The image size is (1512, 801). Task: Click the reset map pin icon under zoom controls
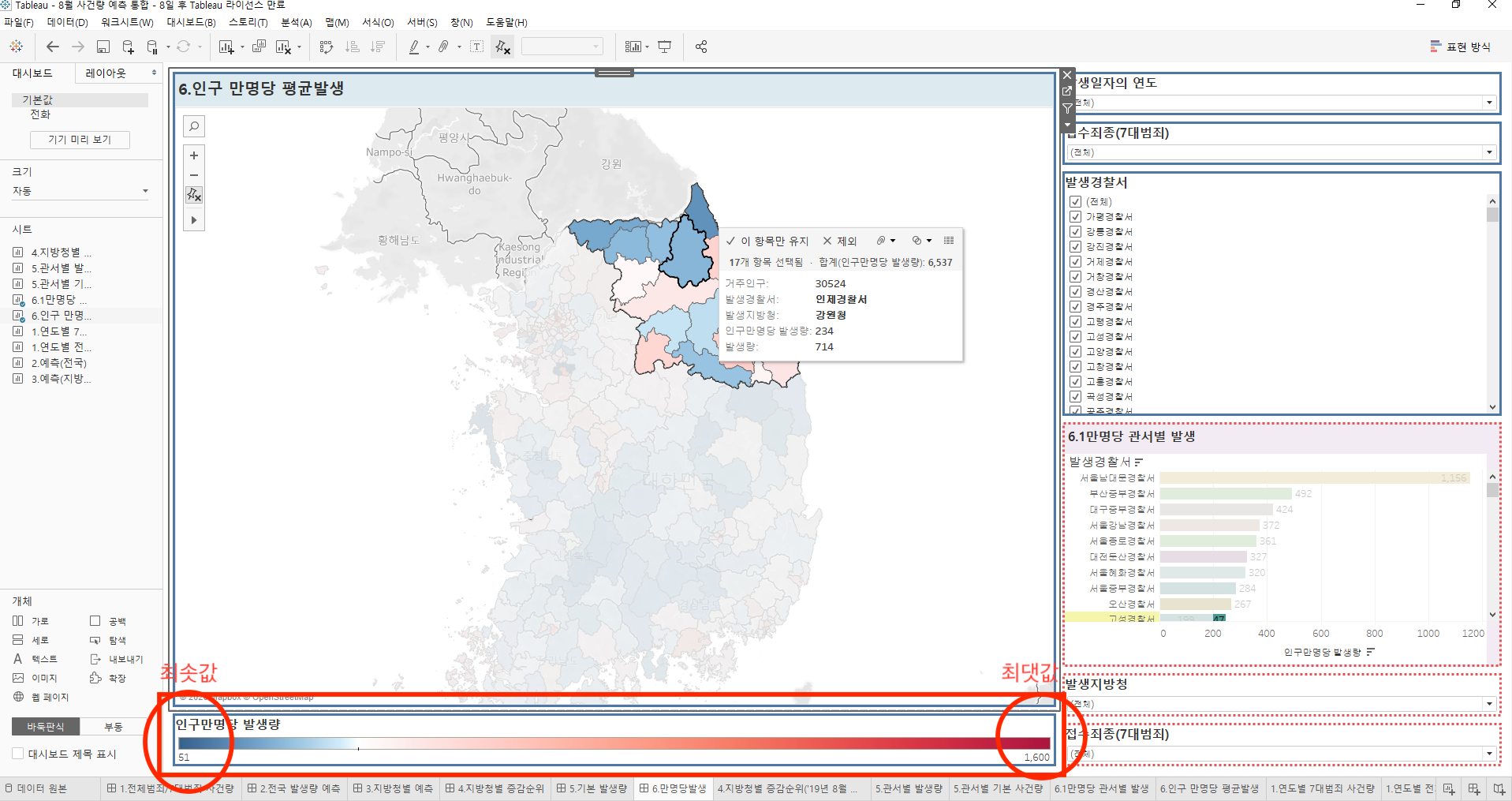pos(194,194)
